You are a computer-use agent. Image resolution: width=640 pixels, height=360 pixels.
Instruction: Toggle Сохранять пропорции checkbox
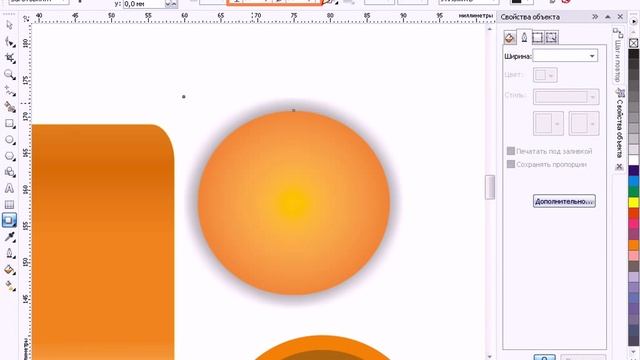(x=511, y=164)
